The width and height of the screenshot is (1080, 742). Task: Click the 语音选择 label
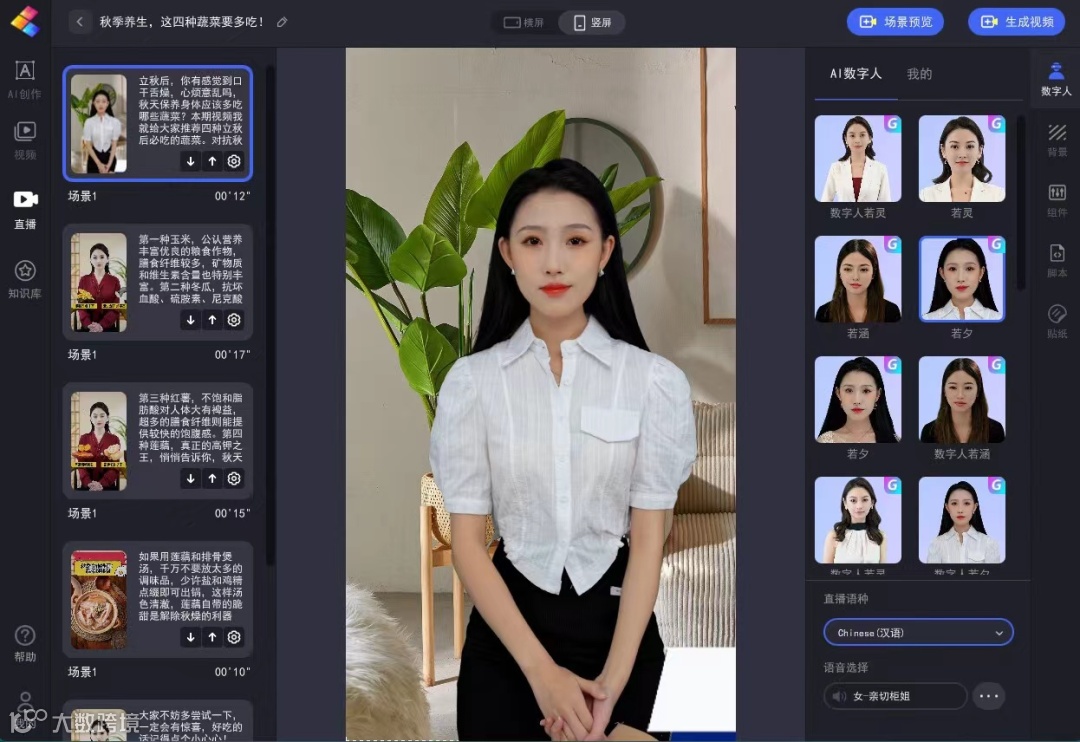point(846,668)
